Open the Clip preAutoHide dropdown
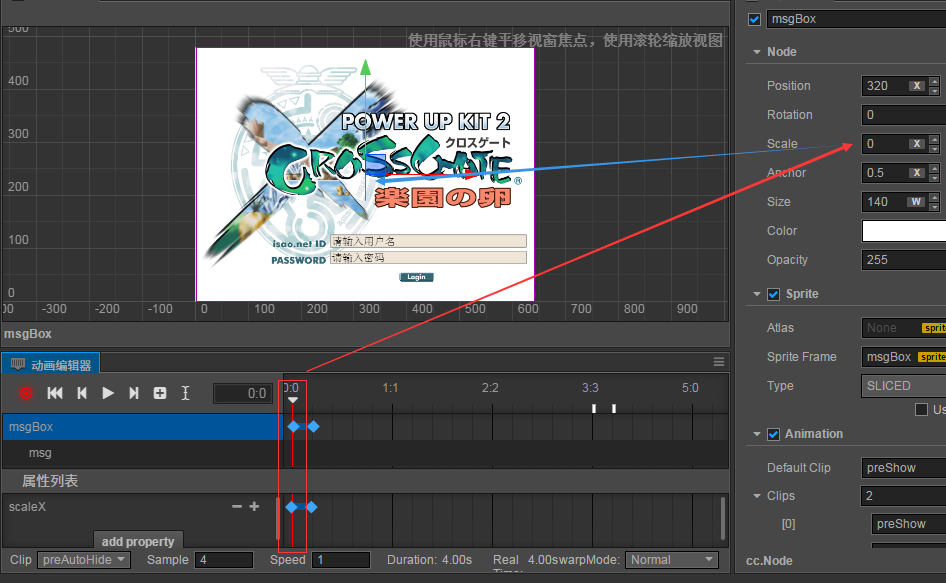 point(83,560)
